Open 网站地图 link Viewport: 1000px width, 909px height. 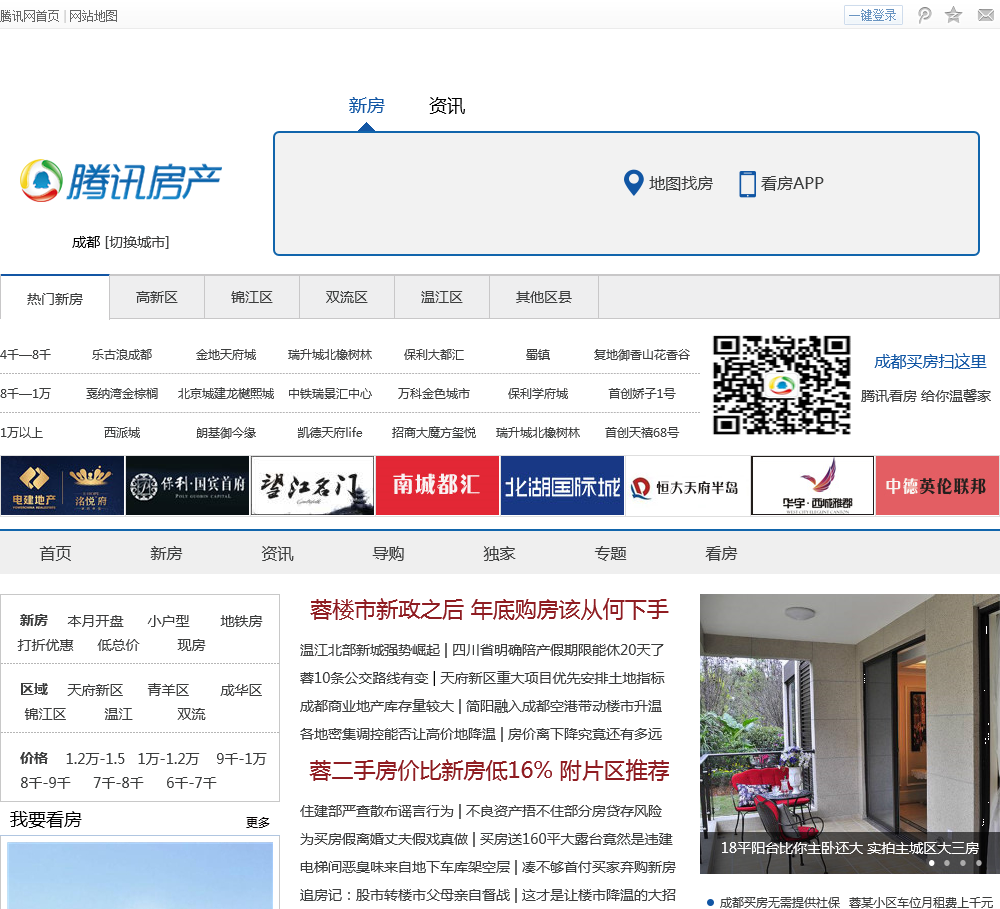(93, 16)
